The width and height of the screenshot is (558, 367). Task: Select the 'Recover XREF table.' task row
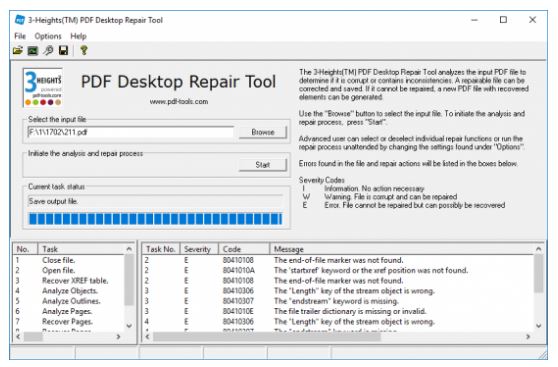69,281
